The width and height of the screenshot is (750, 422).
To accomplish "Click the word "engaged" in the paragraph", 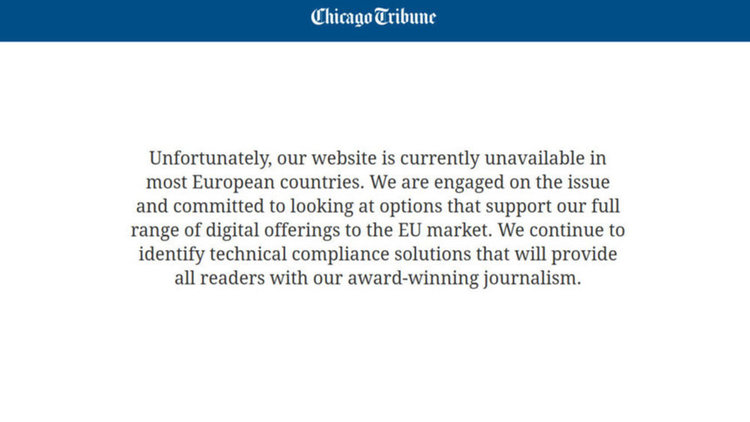I will tap(469, 183).
